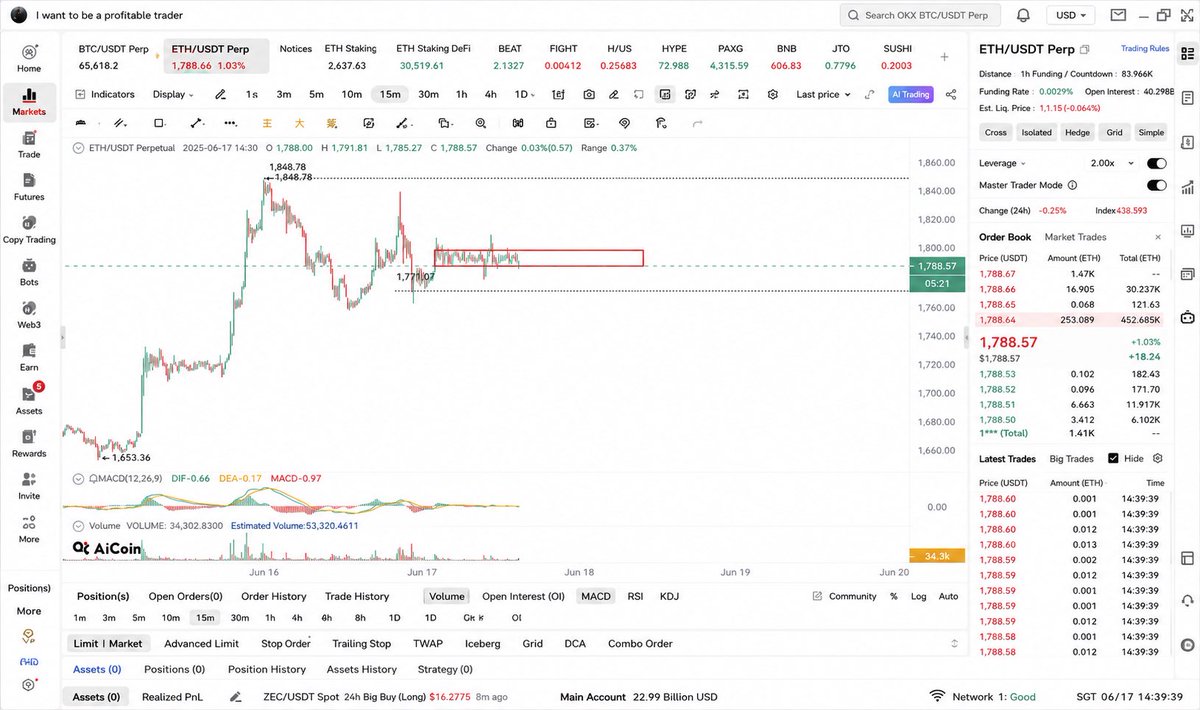The width and height of the screenshot is (1200, 710).
Task: Select the orange 主 drawing color tool
Action: pyautogui.click(x=267, y=123)
